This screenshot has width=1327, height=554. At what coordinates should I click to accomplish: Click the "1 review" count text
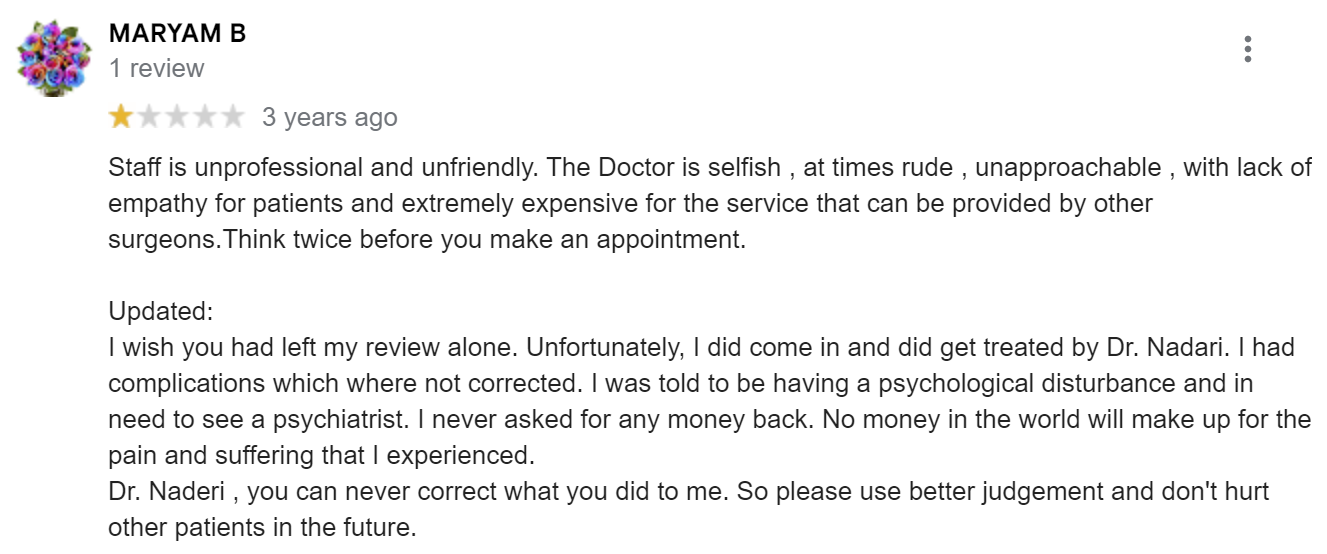[x=156, y=69]
